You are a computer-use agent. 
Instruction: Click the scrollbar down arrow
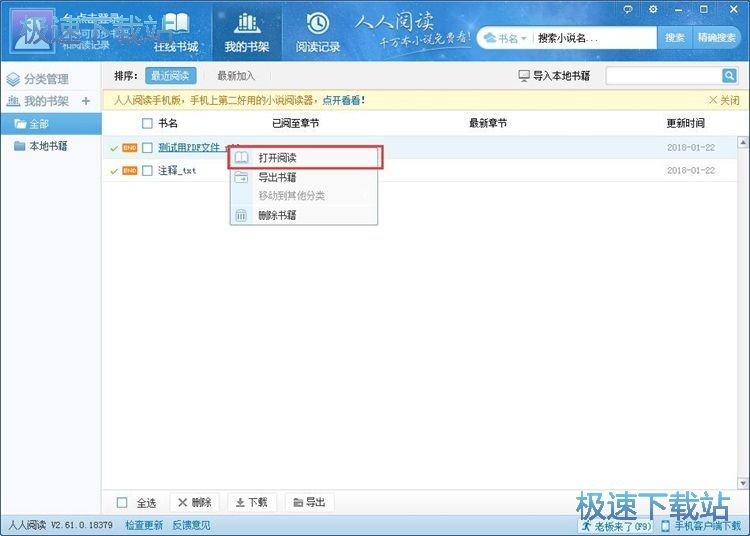point(743,483)
